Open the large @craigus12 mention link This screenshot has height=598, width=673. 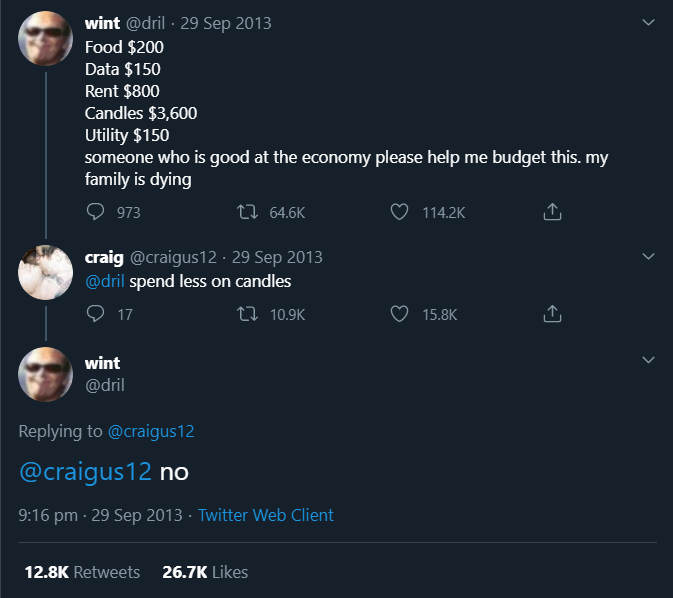[x=85, y=472]
